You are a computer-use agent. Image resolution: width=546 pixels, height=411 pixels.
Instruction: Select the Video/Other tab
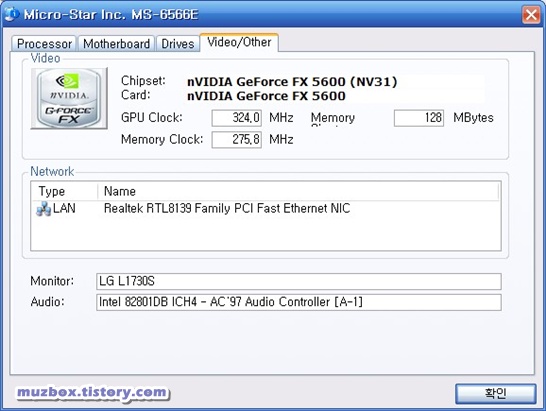tap(239, 42)
